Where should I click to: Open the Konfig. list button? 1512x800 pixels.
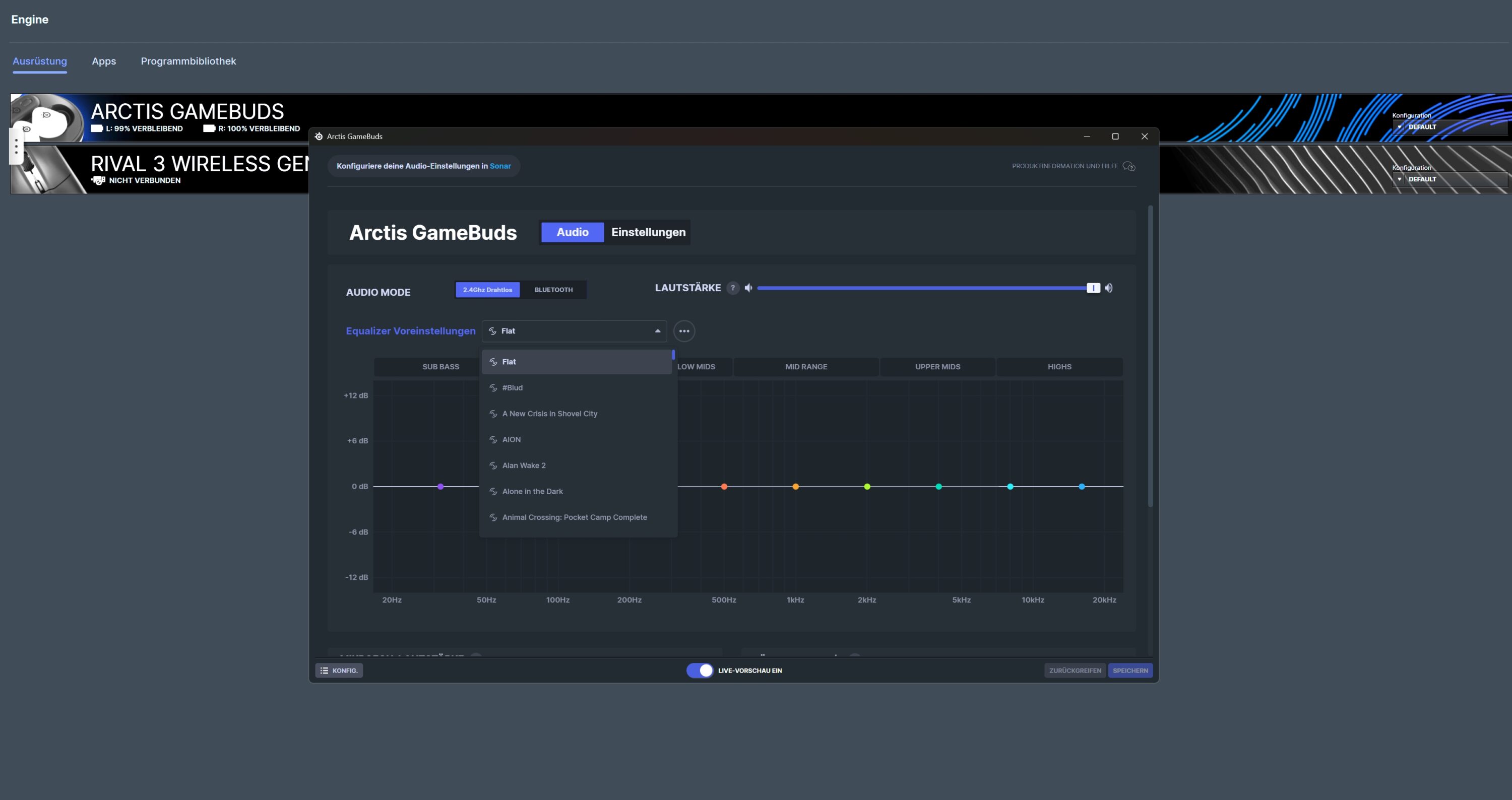tap(339, 671)
